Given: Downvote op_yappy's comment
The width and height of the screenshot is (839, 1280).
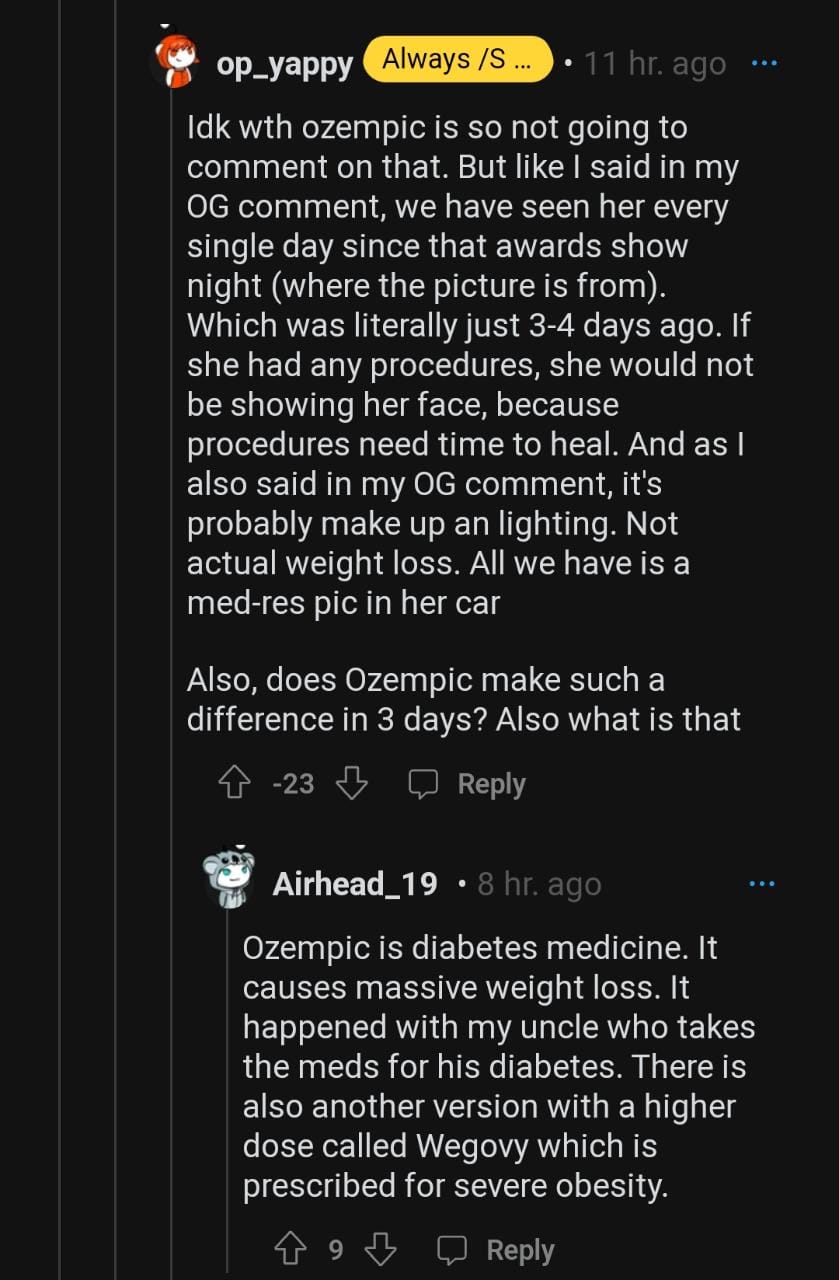Looking at the screenshot, I should 351,784.
